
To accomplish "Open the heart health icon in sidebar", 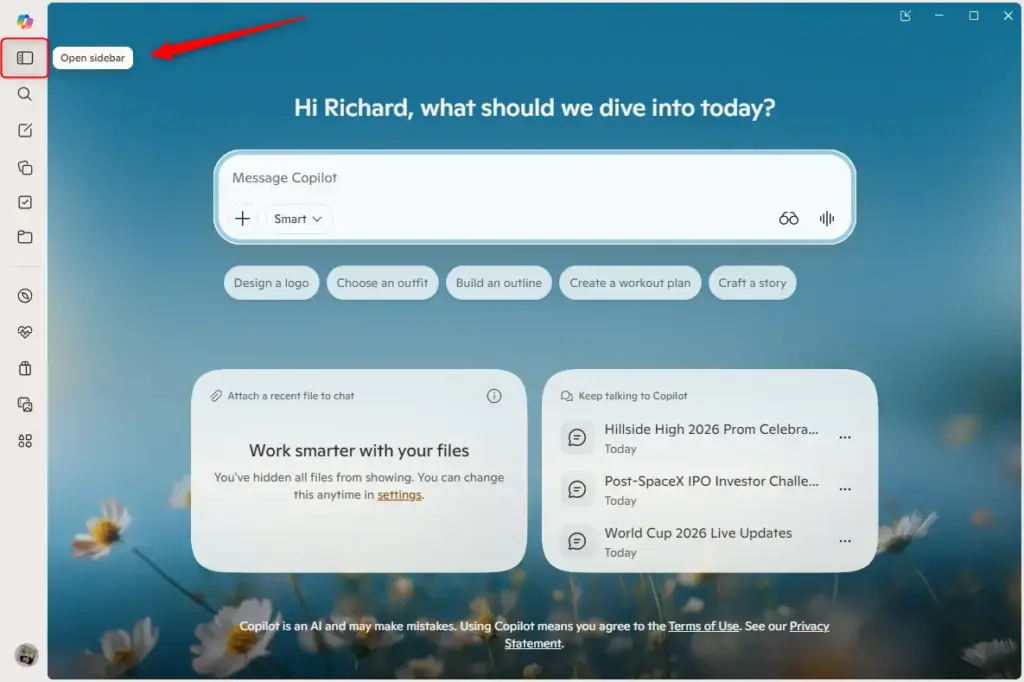I will 25,332.
